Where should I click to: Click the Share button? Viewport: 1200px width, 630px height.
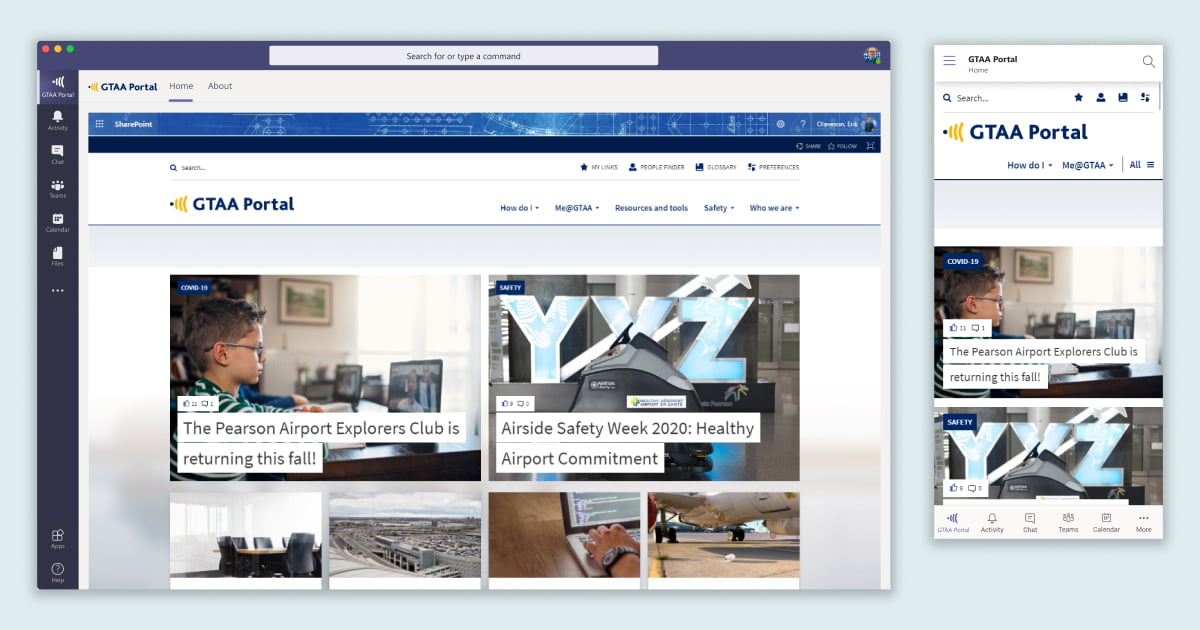[x=808, y=145]
